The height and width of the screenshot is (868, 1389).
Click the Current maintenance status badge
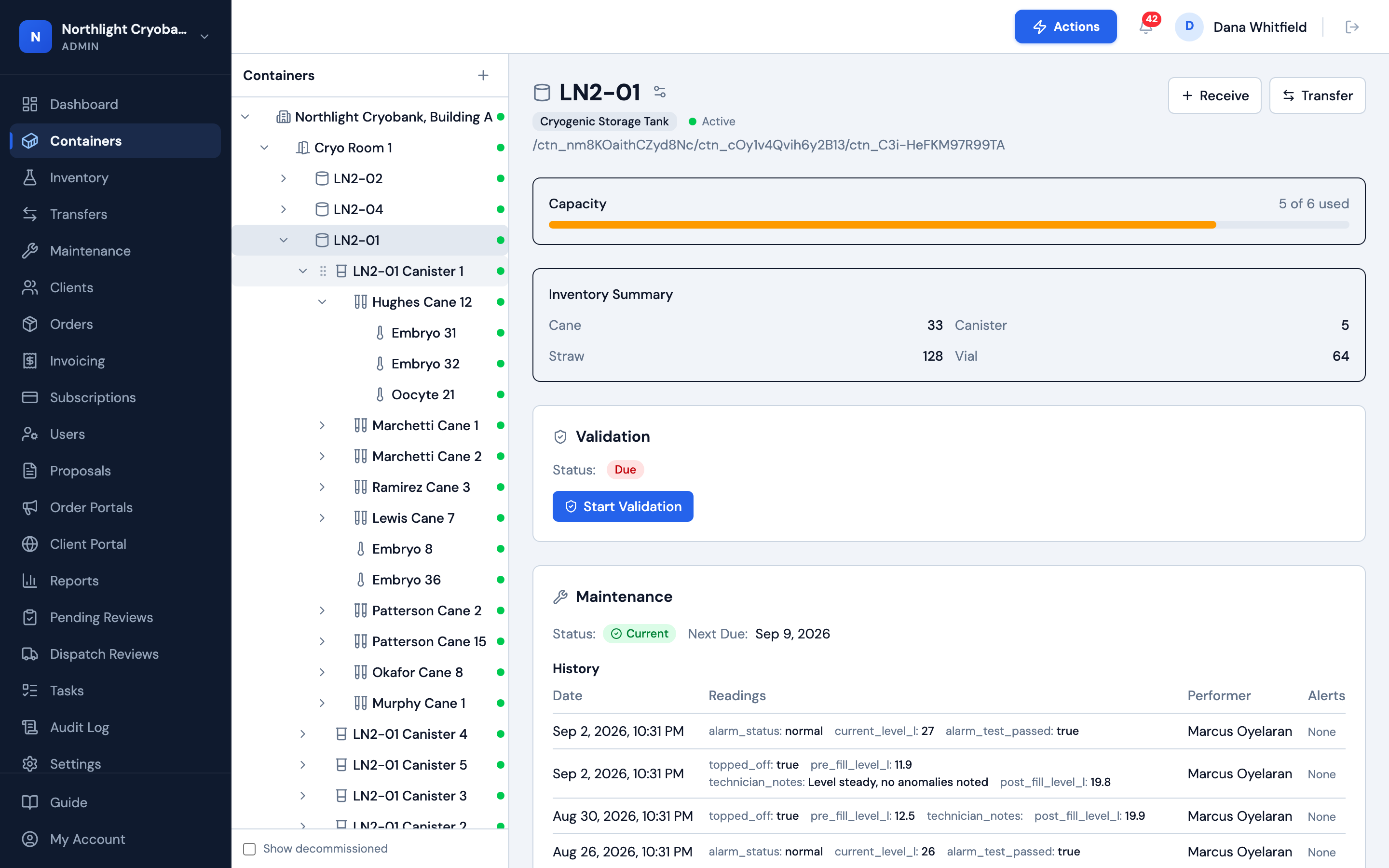640,634
